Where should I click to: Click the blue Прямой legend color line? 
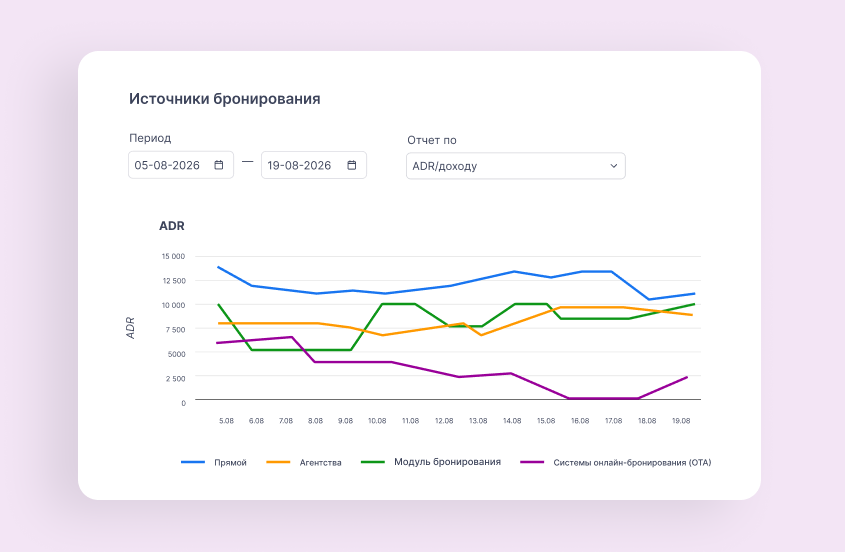[193, 462]
